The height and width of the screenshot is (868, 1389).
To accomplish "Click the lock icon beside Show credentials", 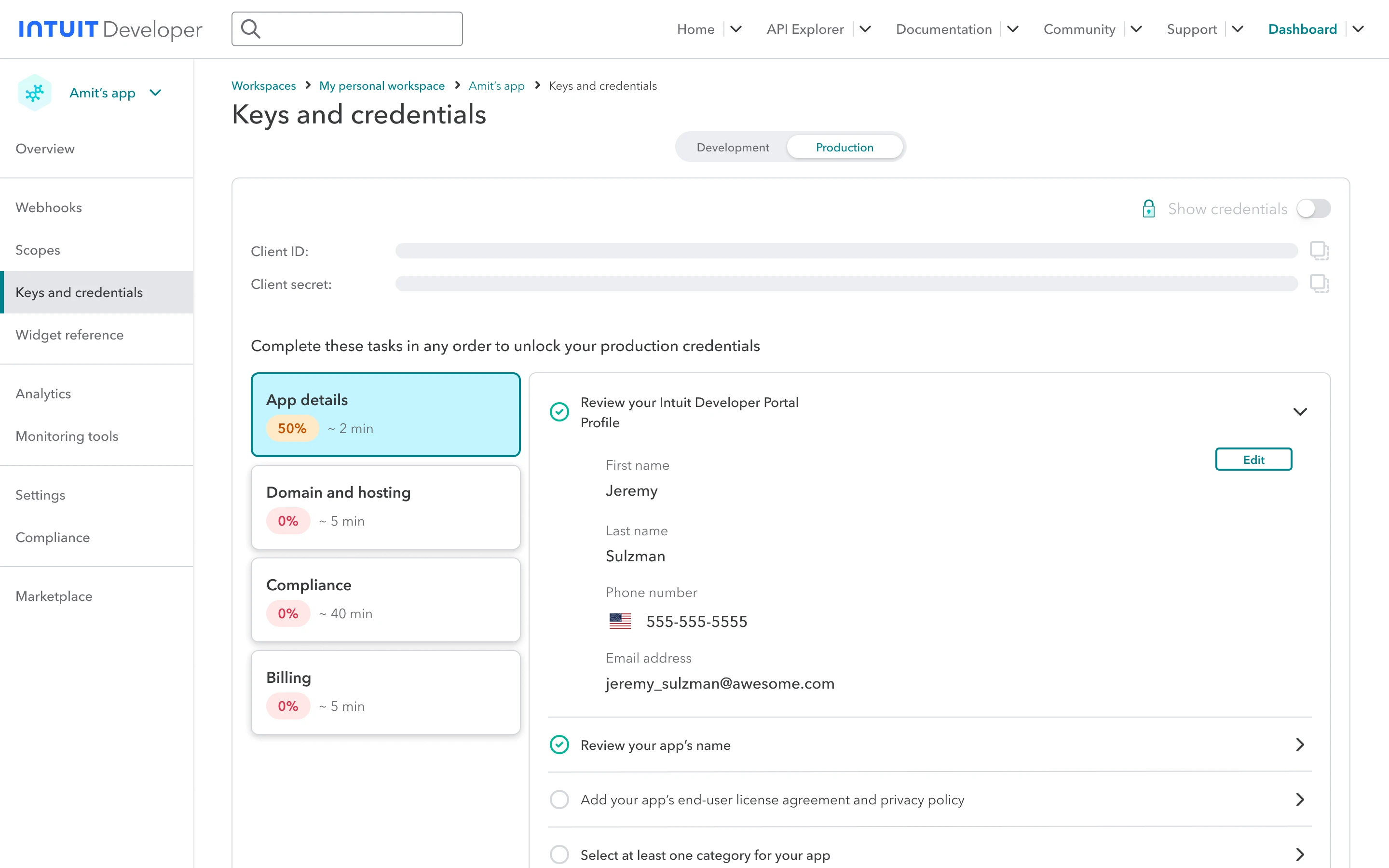I will pyautogui.click(x=1148, y=208).
